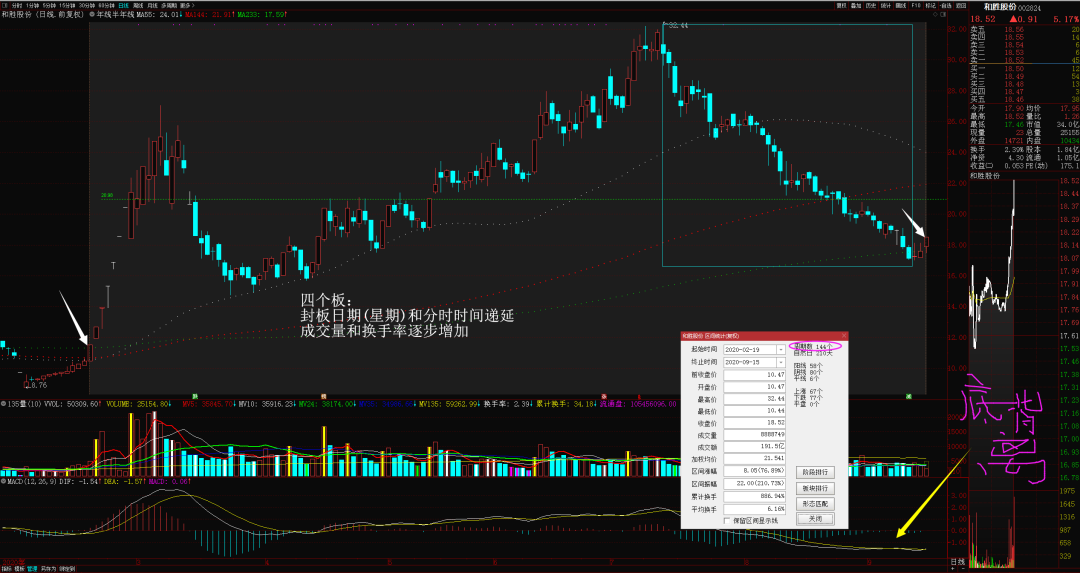The image size is (1080, 573).
Task: Click the small window icon before 分时
Action: [5, 6]
